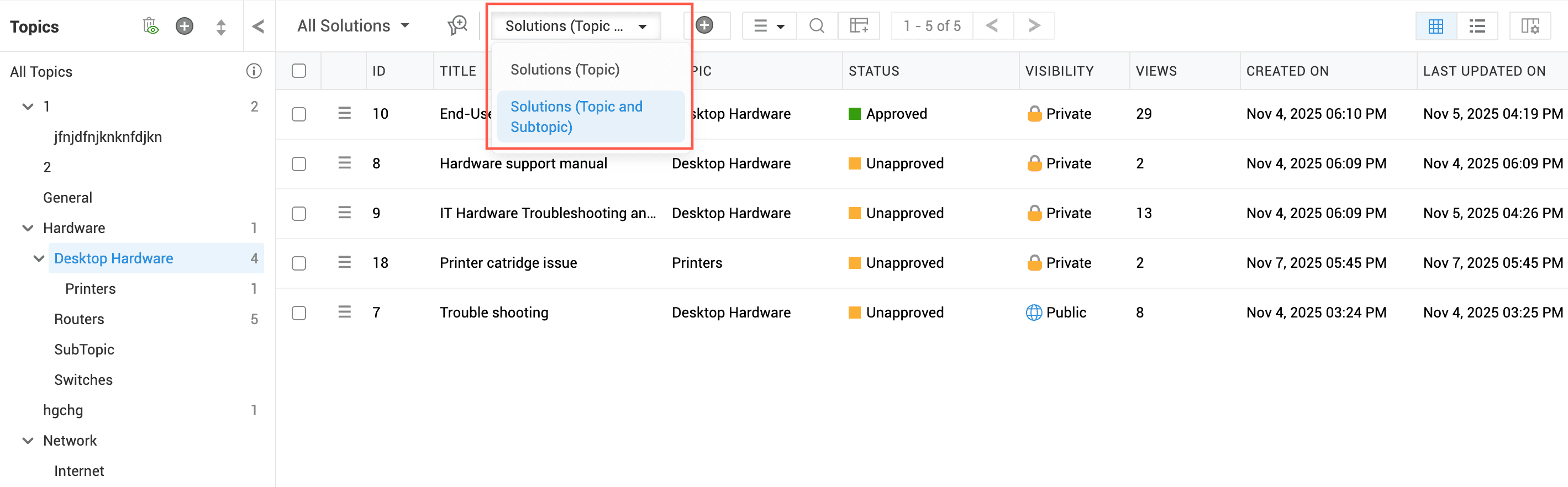The height and width of the screenshot is (487, 1568).
Task: Click the toolbar search magnifier icon
Action: click(x=817, y=25)
